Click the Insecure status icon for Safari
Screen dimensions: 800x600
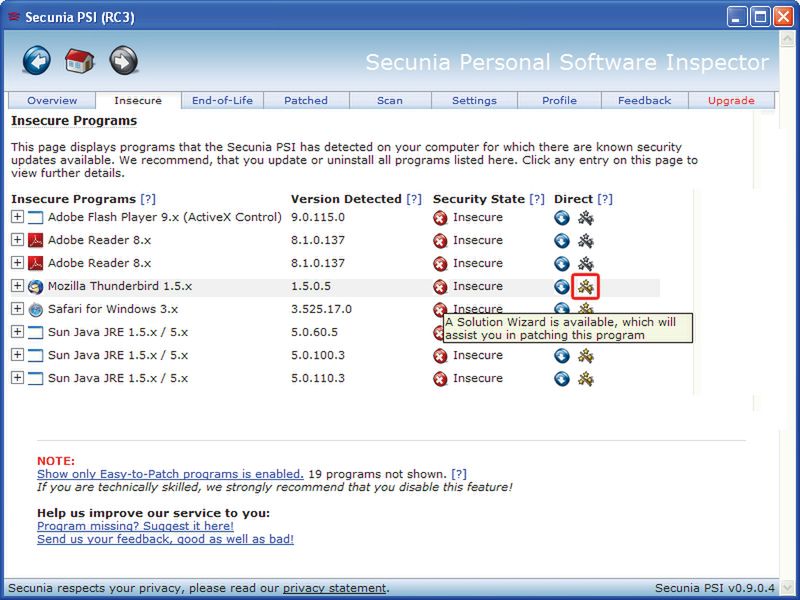click(x=440, y=310)
